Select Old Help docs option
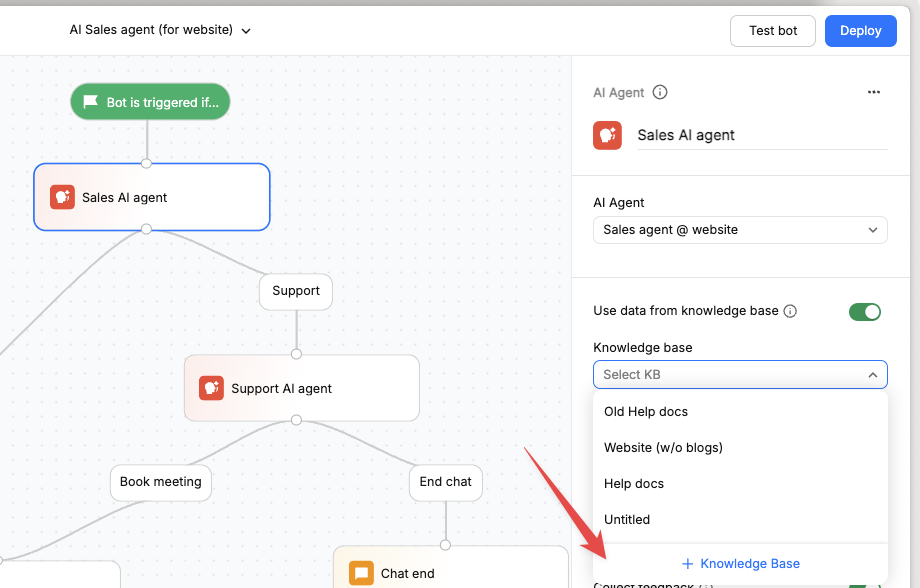Viewport: 920px width, 588px height. [x=646, y=411]
